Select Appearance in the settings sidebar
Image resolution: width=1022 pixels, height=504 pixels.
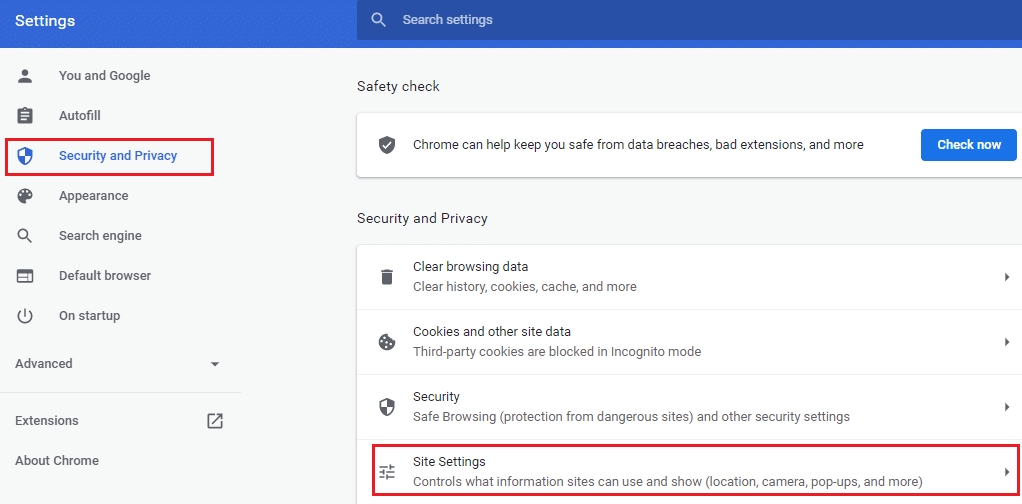click(93, 196)
